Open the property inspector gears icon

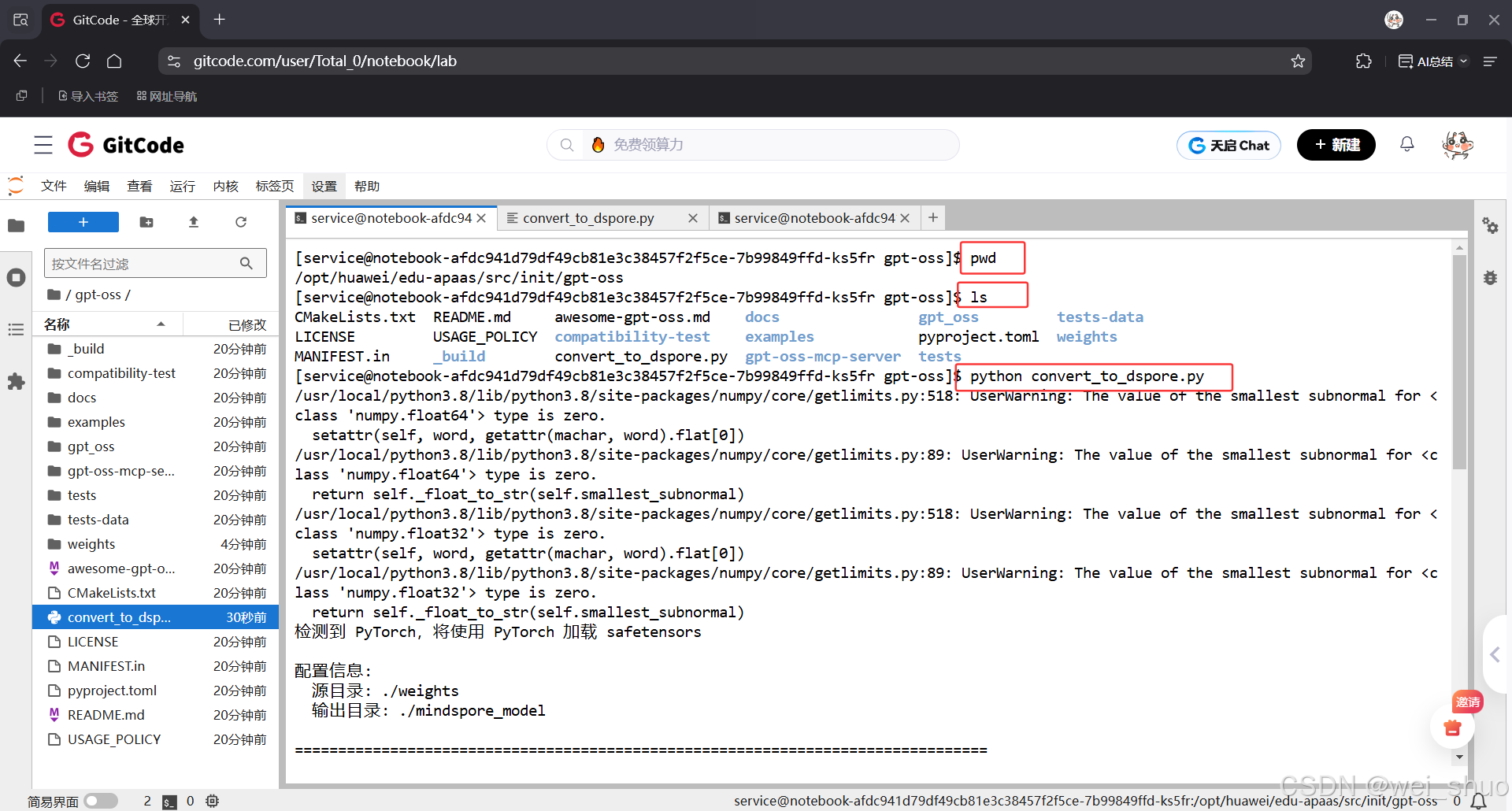pos(1490,226)
